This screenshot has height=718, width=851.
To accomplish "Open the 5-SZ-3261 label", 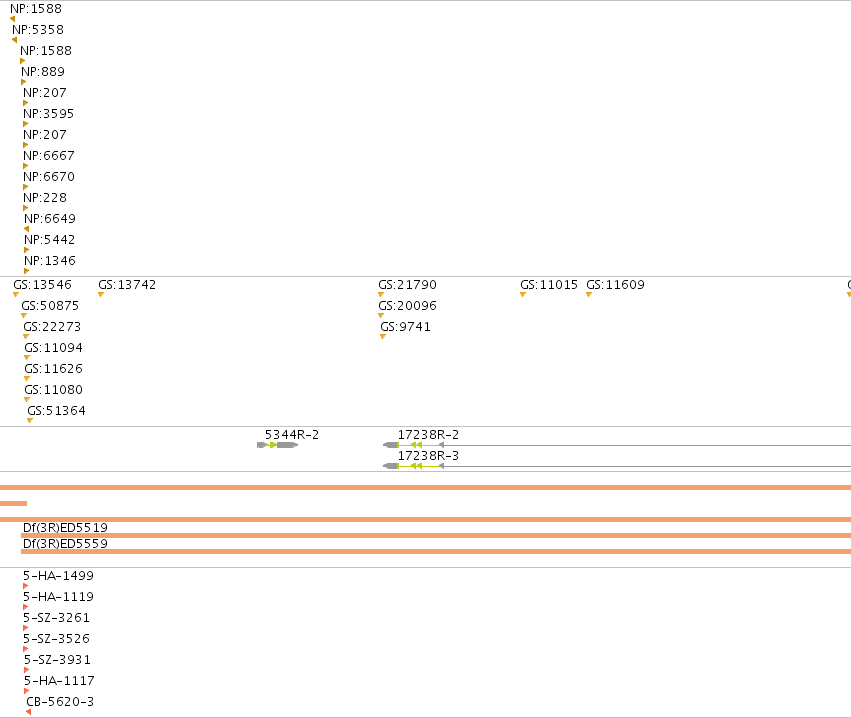I will tap(56, 618).
